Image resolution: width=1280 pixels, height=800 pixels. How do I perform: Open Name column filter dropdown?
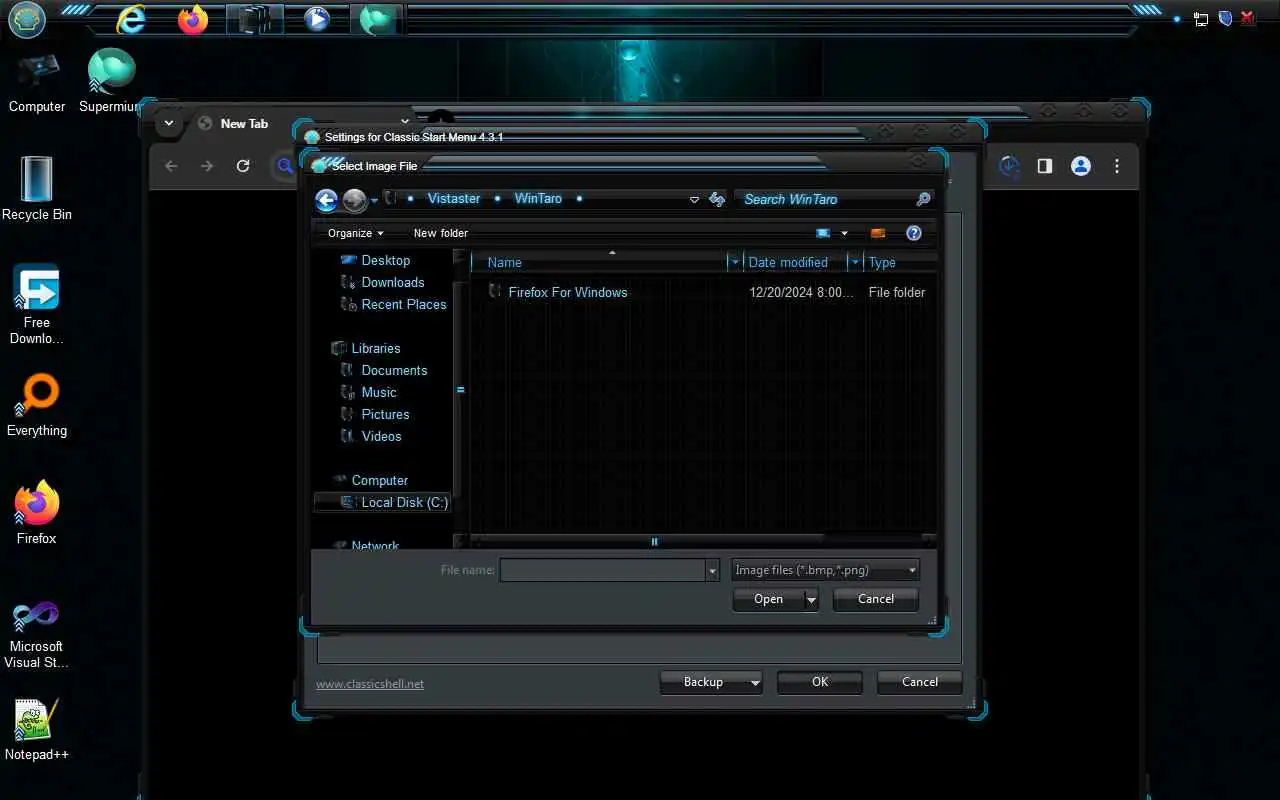pyautogui.click(x=735, y=262)
